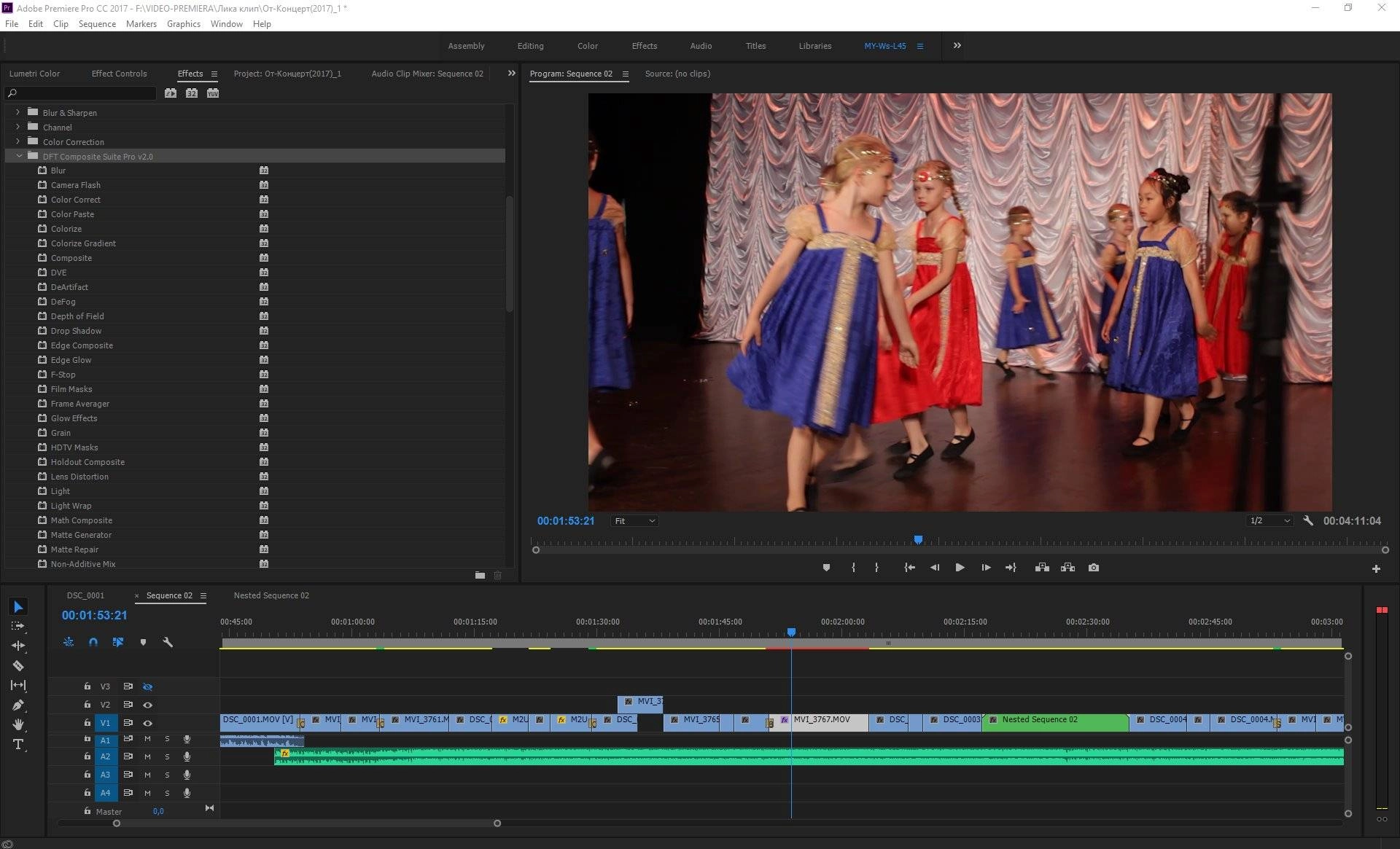
Task: Switch to Effect Controls tab
Action: coord(119,74)
